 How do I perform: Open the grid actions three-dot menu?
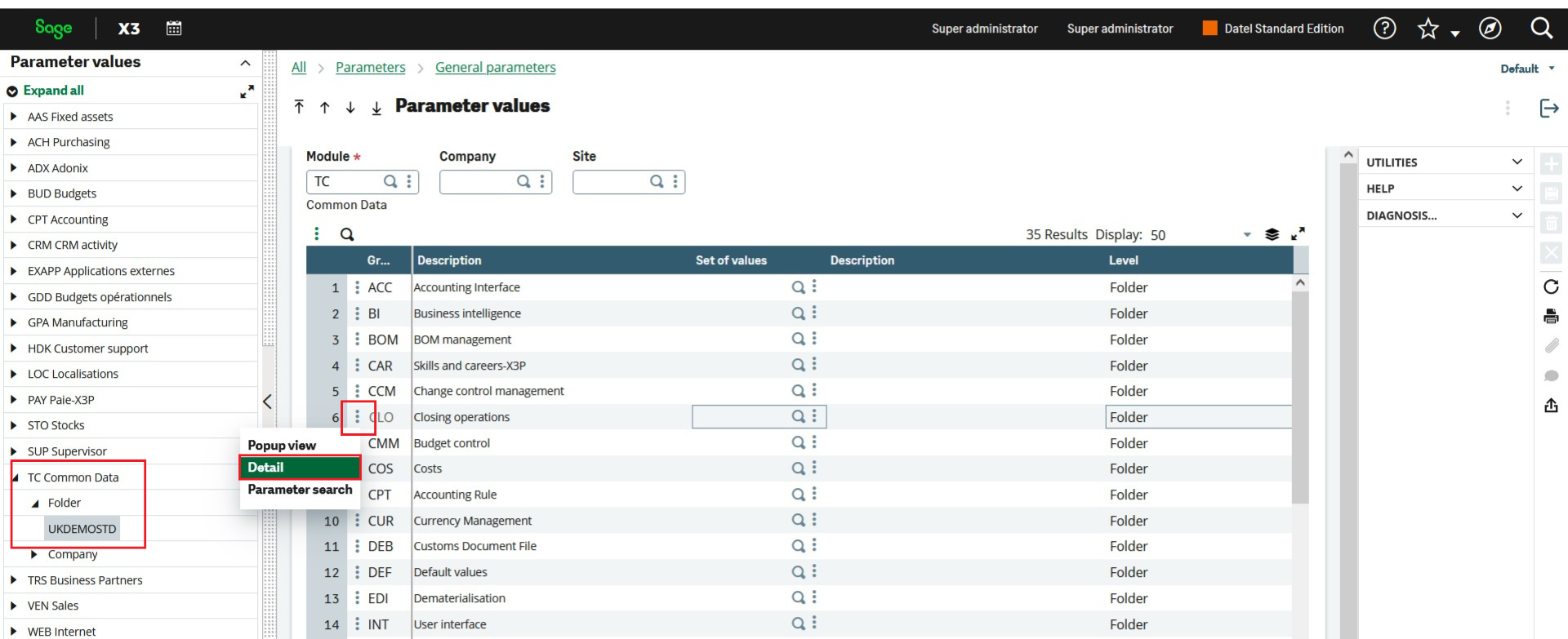317,234
